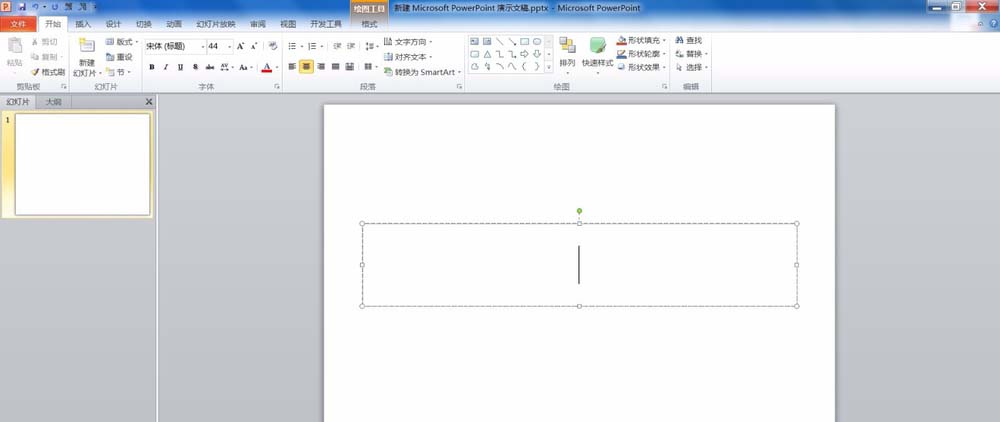
Task: Switch to Slide Show (幻灯片放映) tab
Action: 216,24
